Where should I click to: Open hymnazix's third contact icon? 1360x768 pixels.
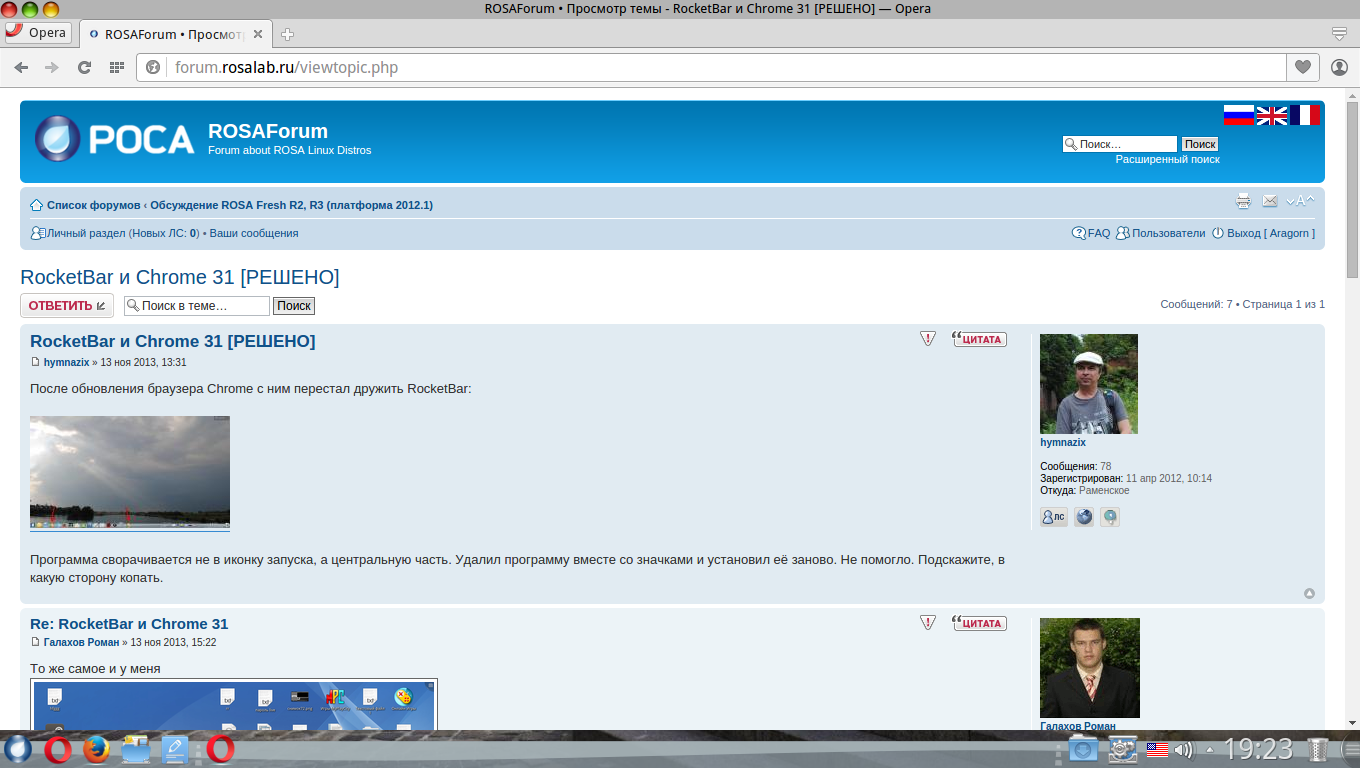tap(1110, 517)
